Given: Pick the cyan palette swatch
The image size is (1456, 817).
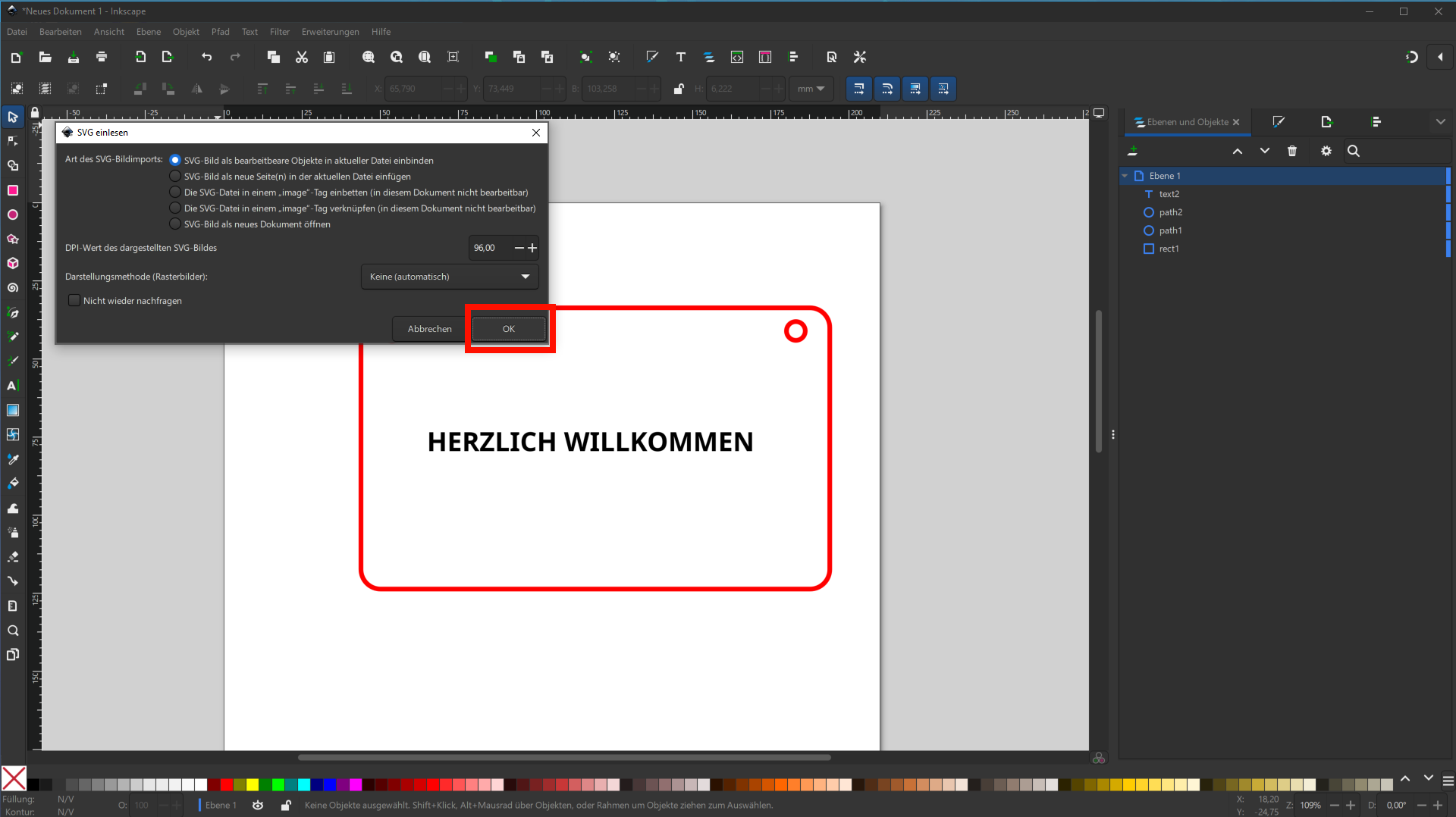Looking at the screenshot, I should 304,784.
